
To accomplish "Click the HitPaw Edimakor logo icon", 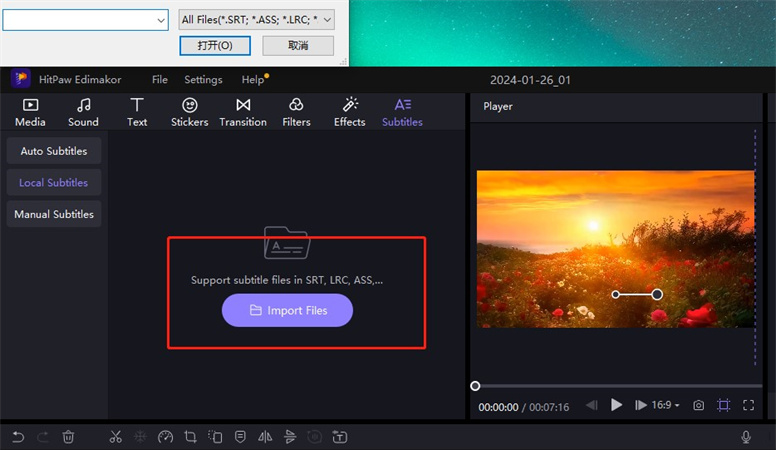I will click(21, 78).
